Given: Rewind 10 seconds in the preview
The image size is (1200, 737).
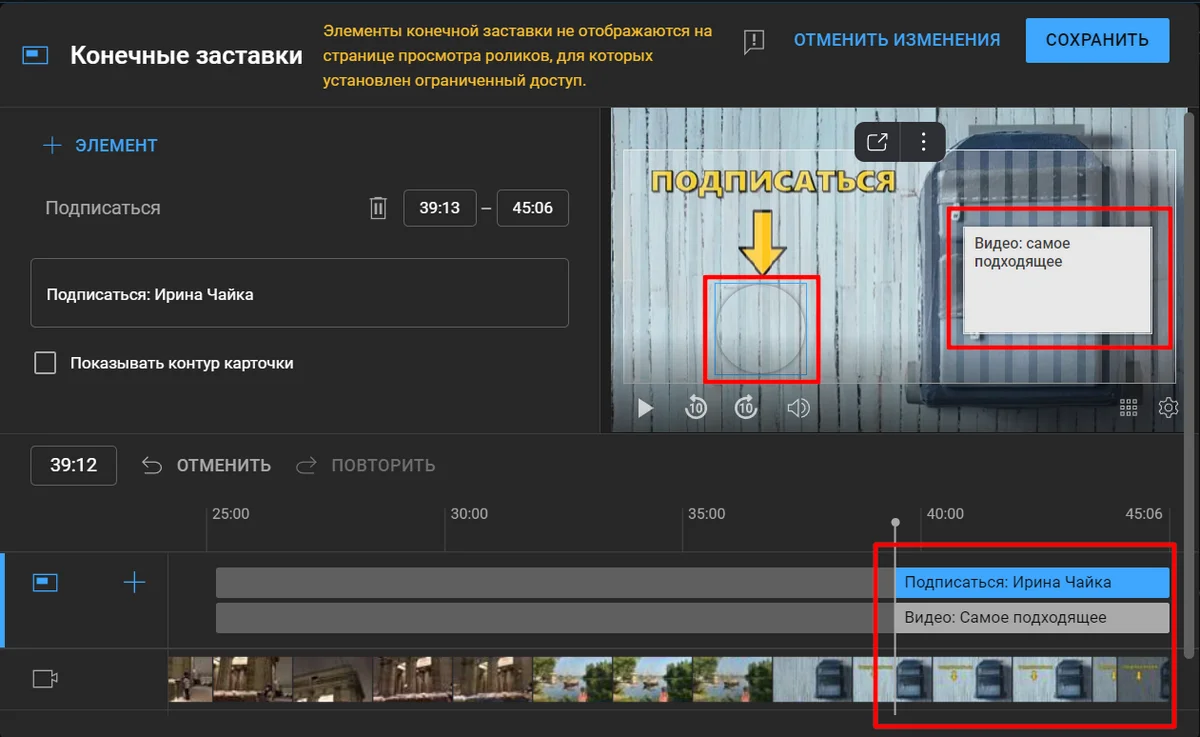Looking at the screenshot, I should pos(696,408).
